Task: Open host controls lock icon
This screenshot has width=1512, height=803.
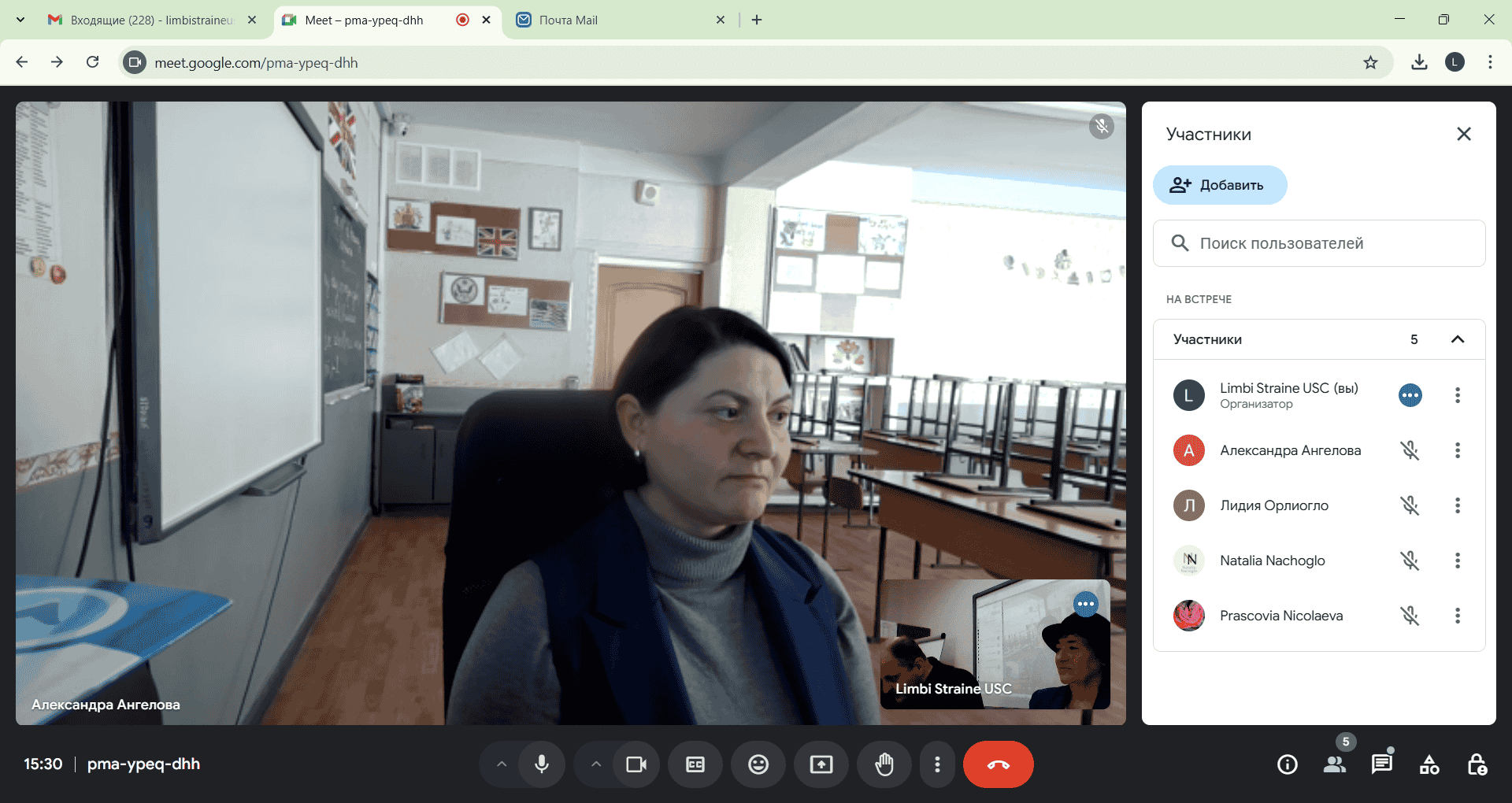Action: [x=1477, y=764]
